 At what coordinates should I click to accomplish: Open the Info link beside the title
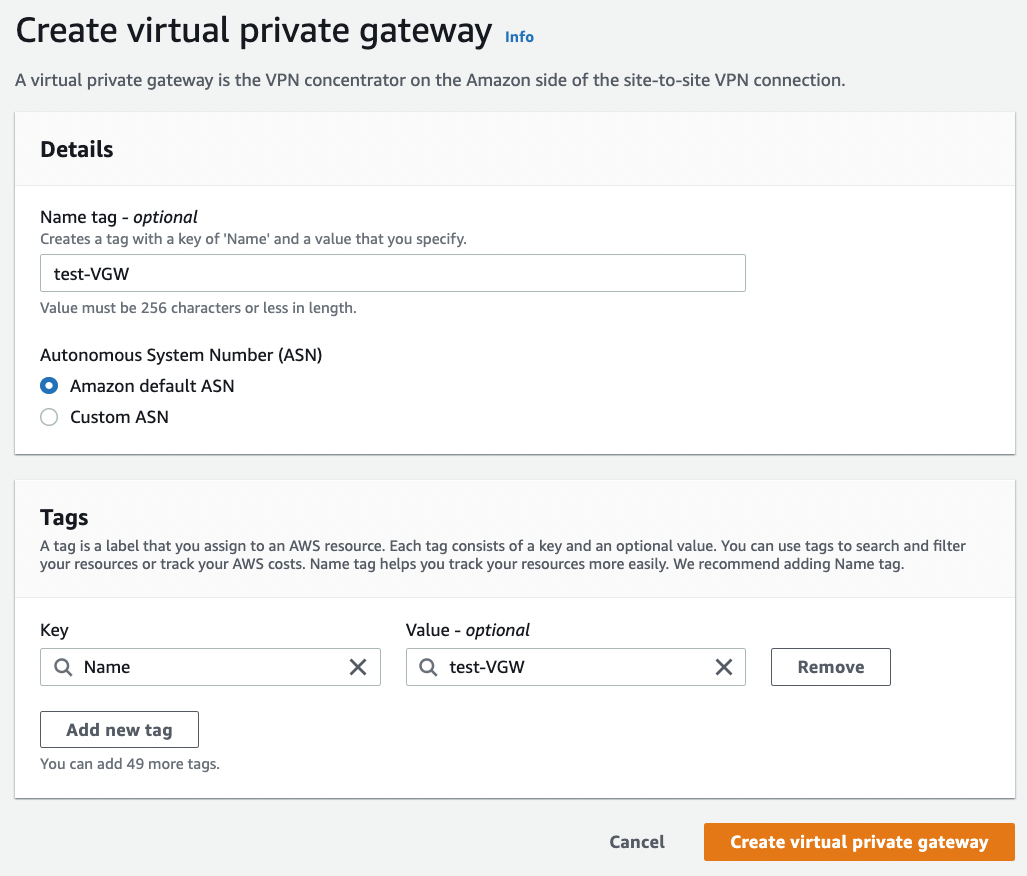(x=519, y=37)
